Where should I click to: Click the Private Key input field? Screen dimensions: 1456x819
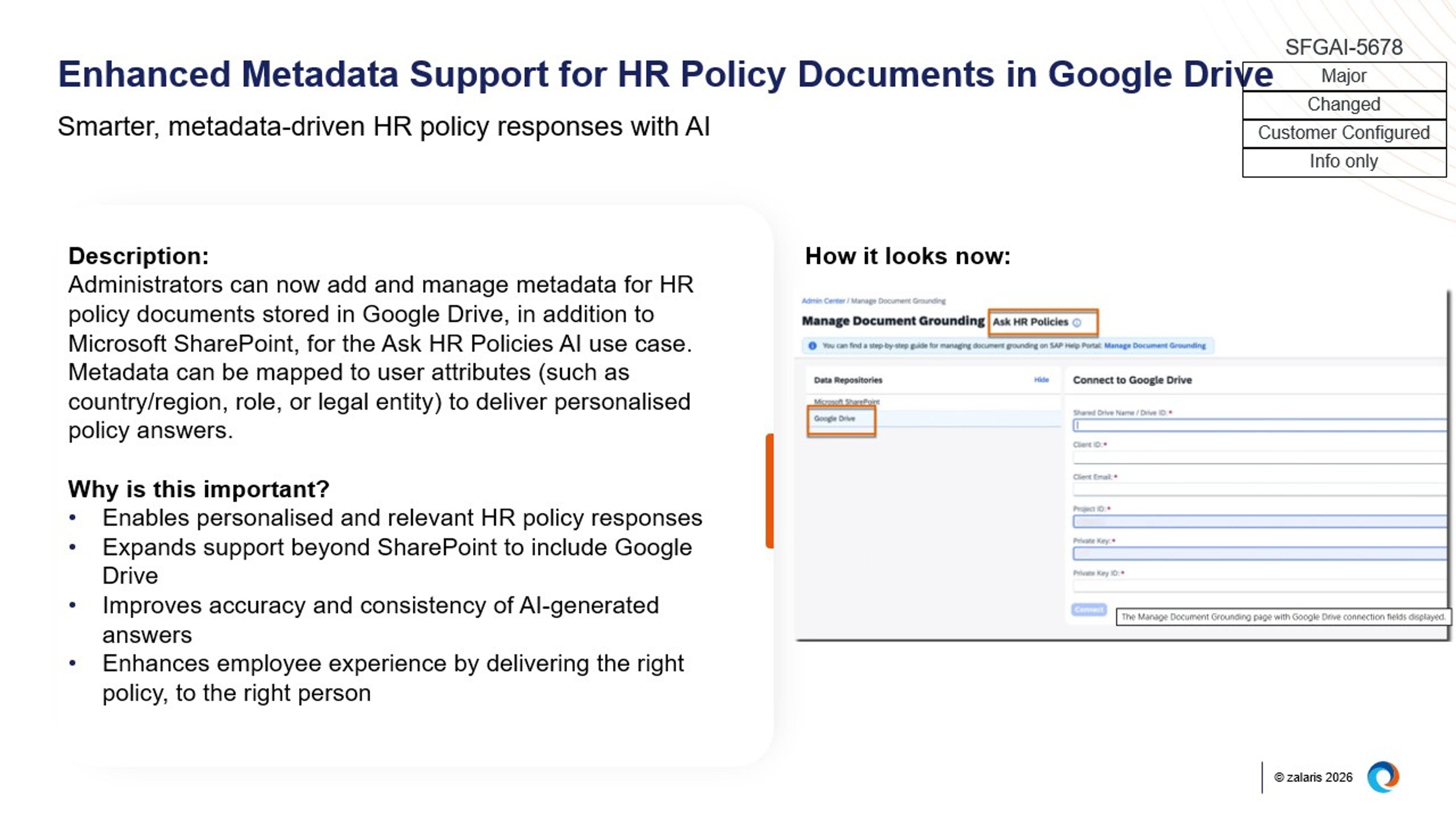pos(1259,553)
